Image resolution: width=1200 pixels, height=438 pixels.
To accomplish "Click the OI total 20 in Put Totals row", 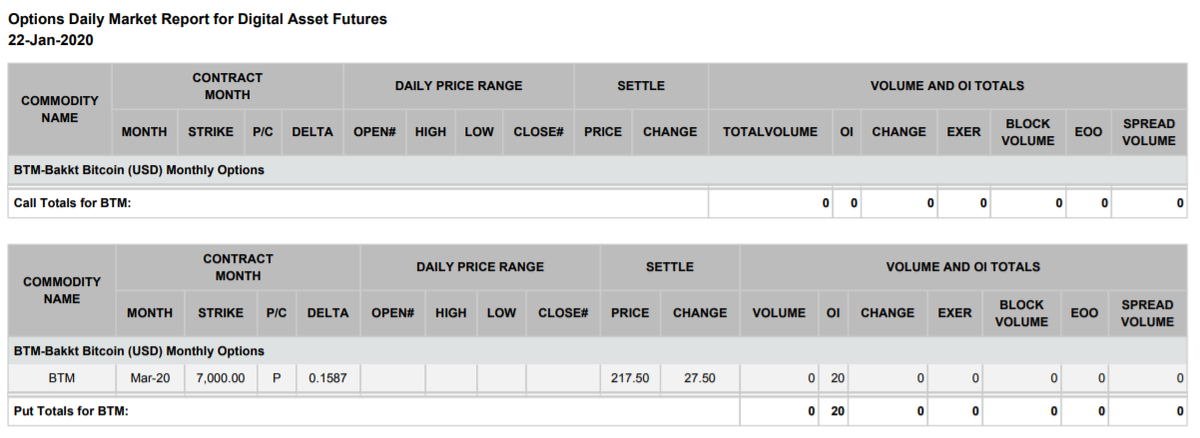I will pyautogui.click(x=834, y=411).
